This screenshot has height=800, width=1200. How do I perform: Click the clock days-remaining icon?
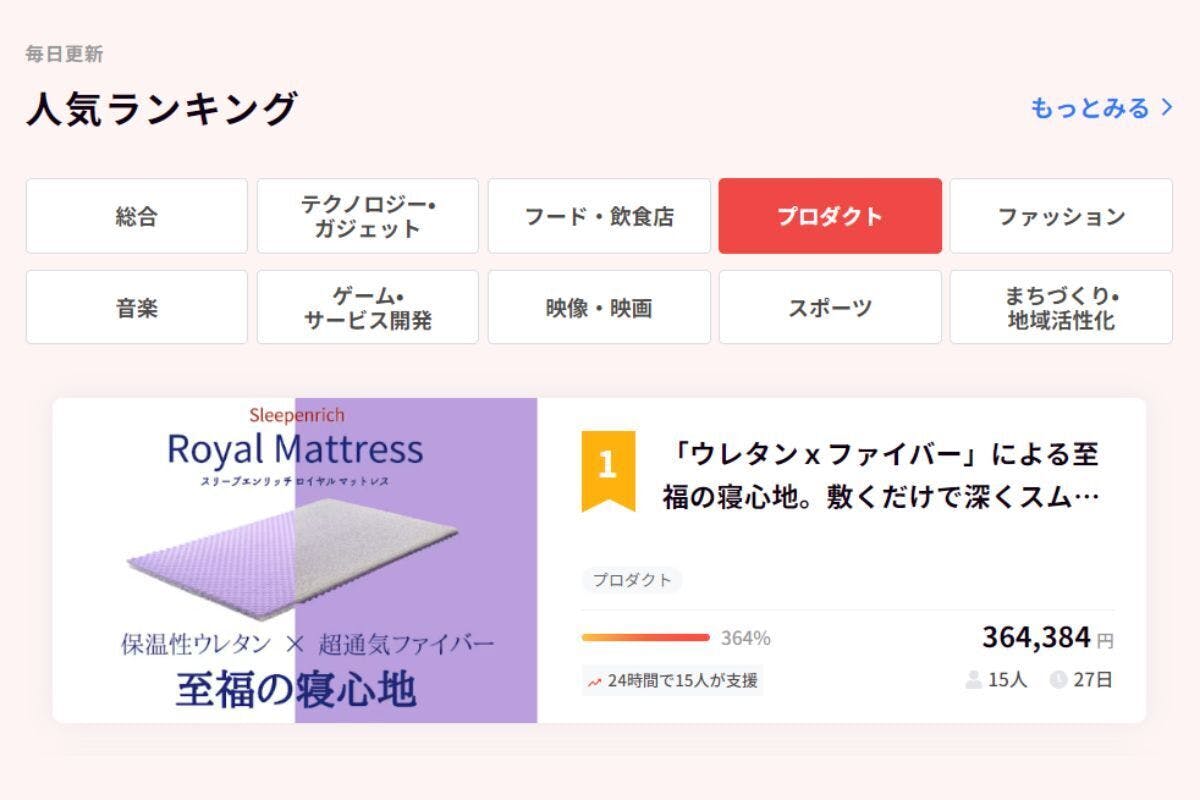(x=1058, y=680)
